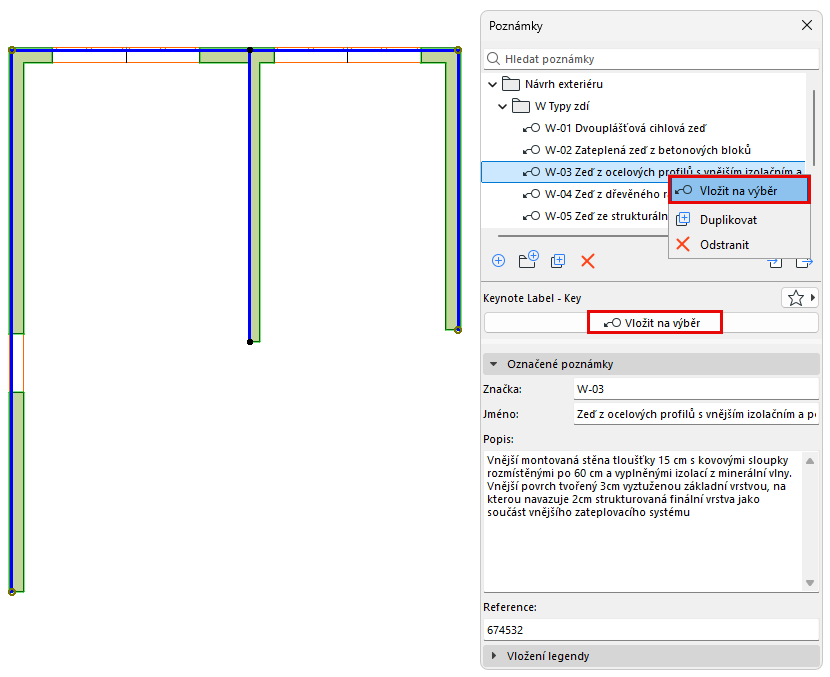Viewport: 830px width, 677px height.
Task: Click the keynote icon beside W-01
Action: (x=531, y=128)
